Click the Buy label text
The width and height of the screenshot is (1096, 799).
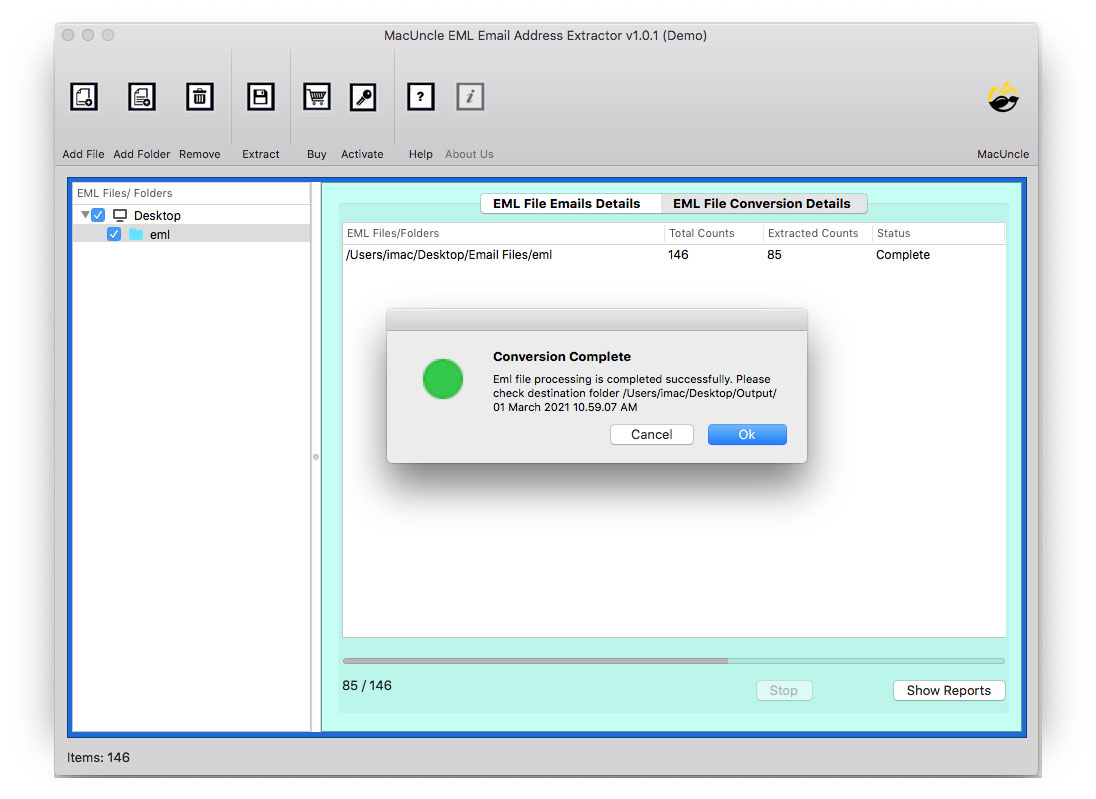tap(317, 154)
